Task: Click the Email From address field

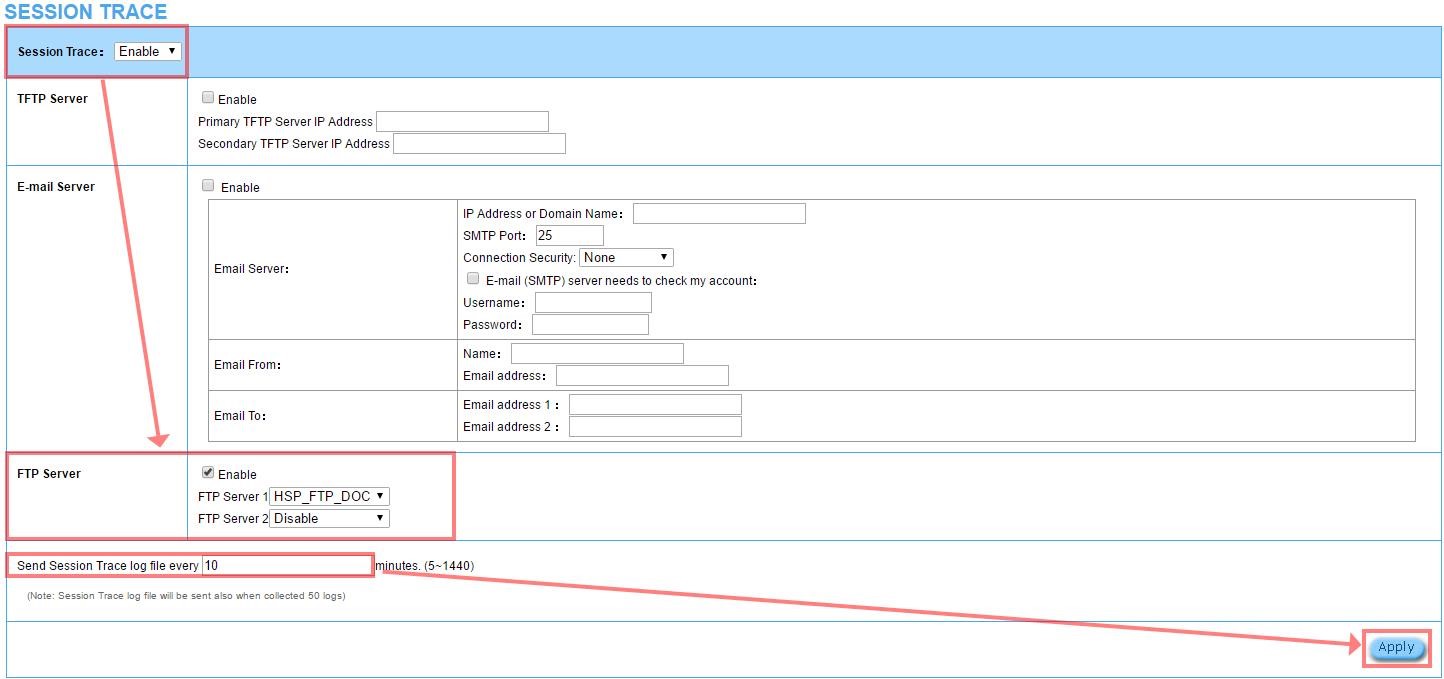Action: click(642, 376)
